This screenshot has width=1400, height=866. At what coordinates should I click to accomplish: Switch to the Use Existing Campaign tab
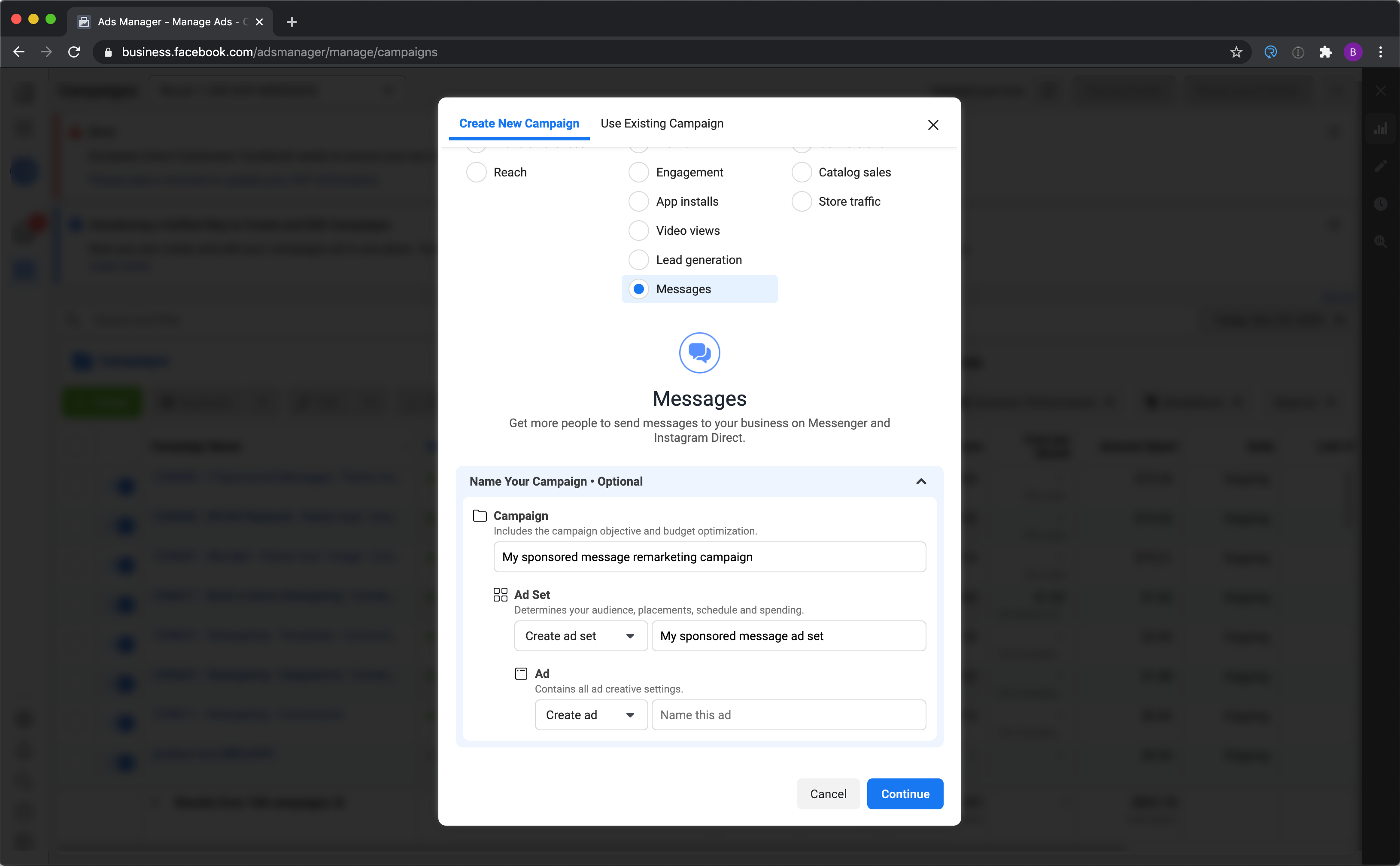pyautogui.click(x=662, y=124)
